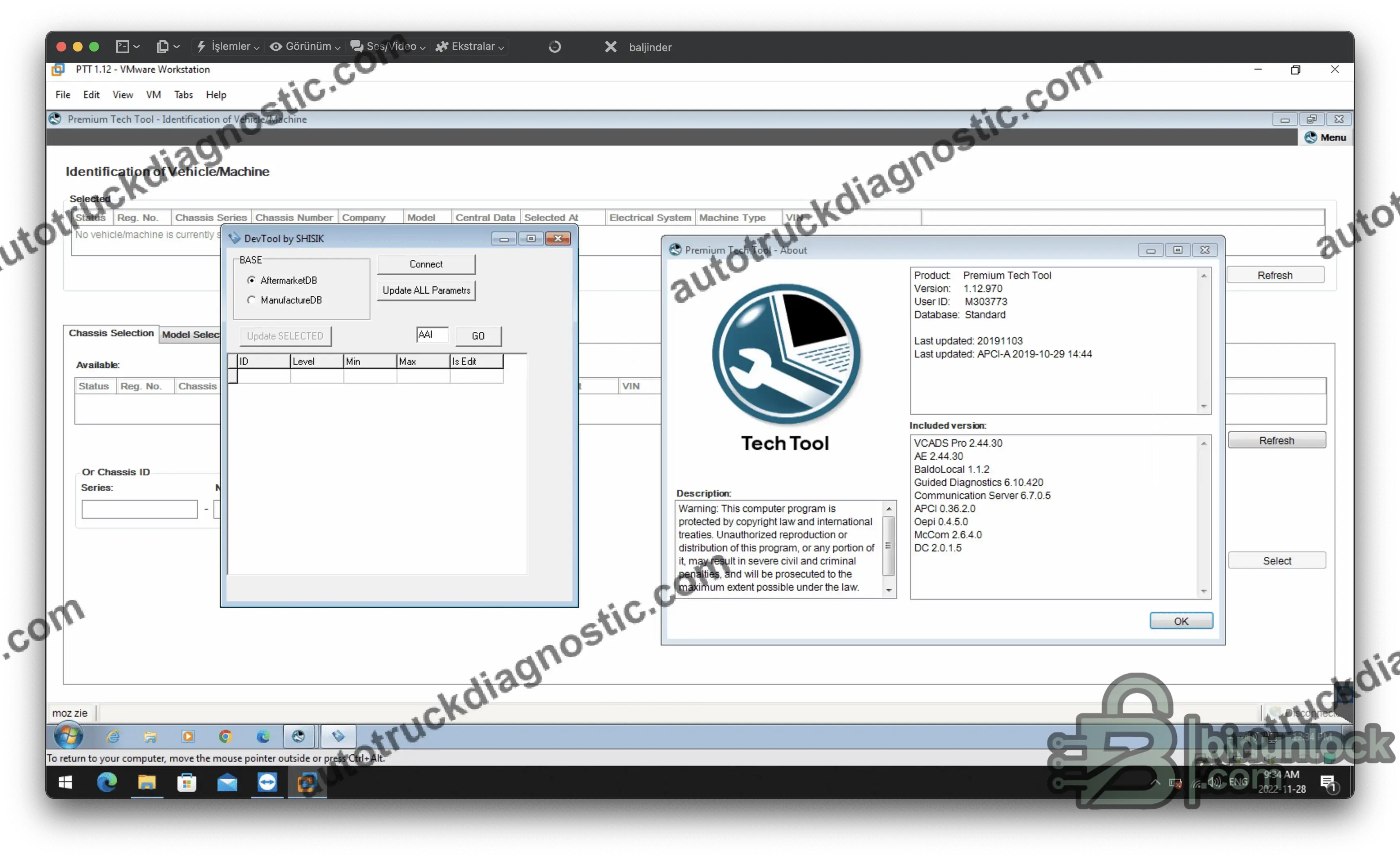1400x859 pixels.
Task: Open Edge browser from host taskbar
Action: [x=107, y=783]
